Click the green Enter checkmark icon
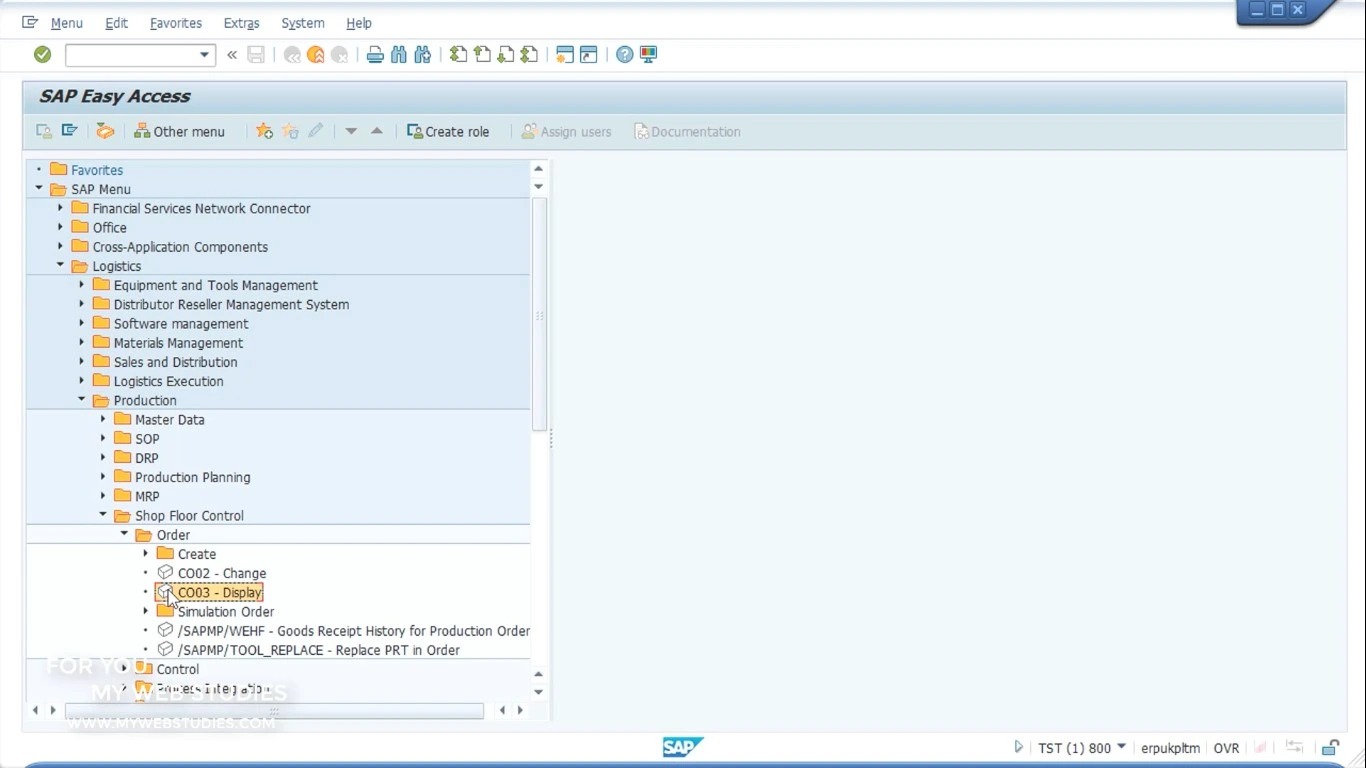Screen dimensions: 1366x768 coord(42,55)
